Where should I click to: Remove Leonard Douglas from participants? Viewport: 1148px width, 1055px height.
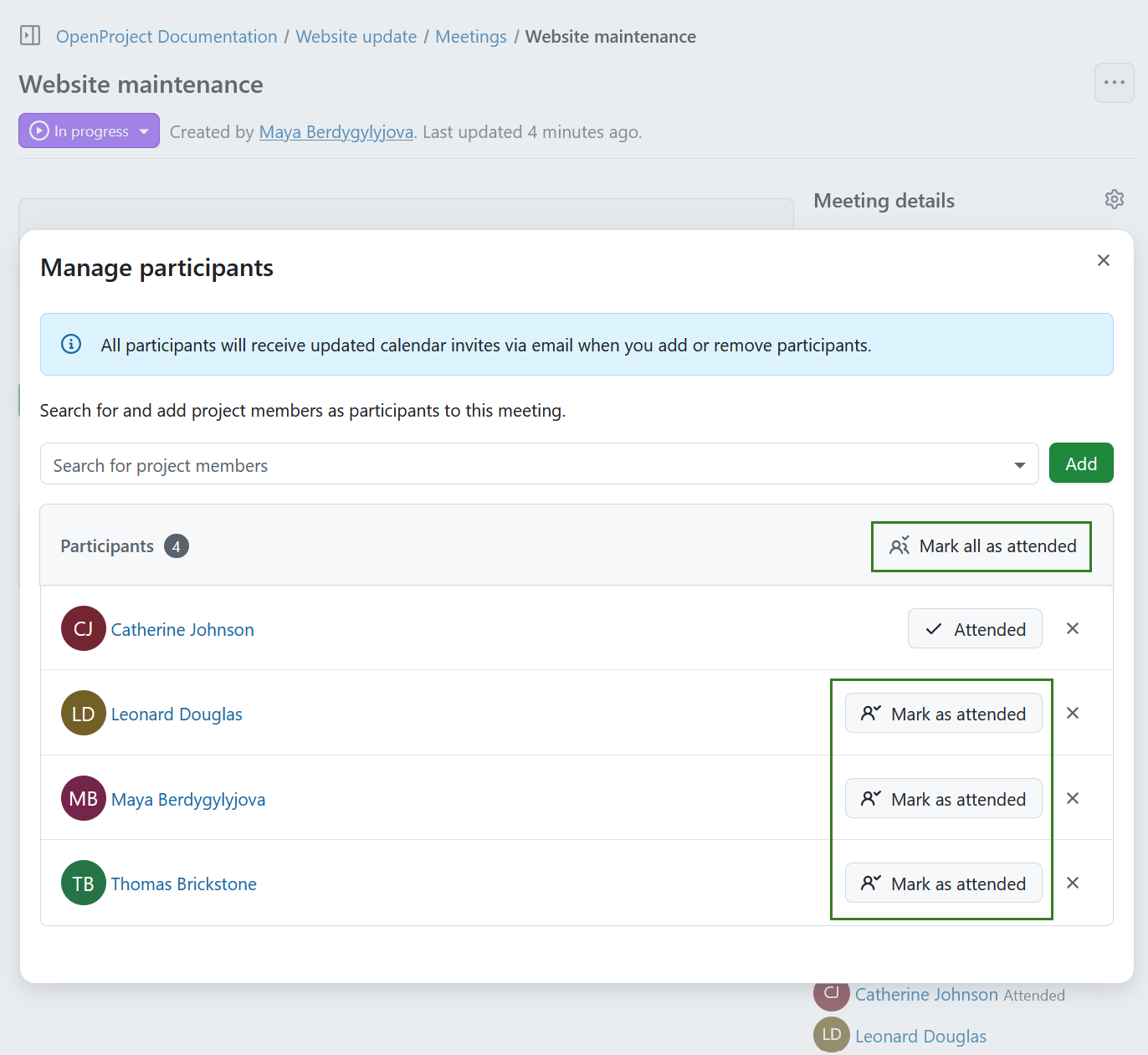1072,713
